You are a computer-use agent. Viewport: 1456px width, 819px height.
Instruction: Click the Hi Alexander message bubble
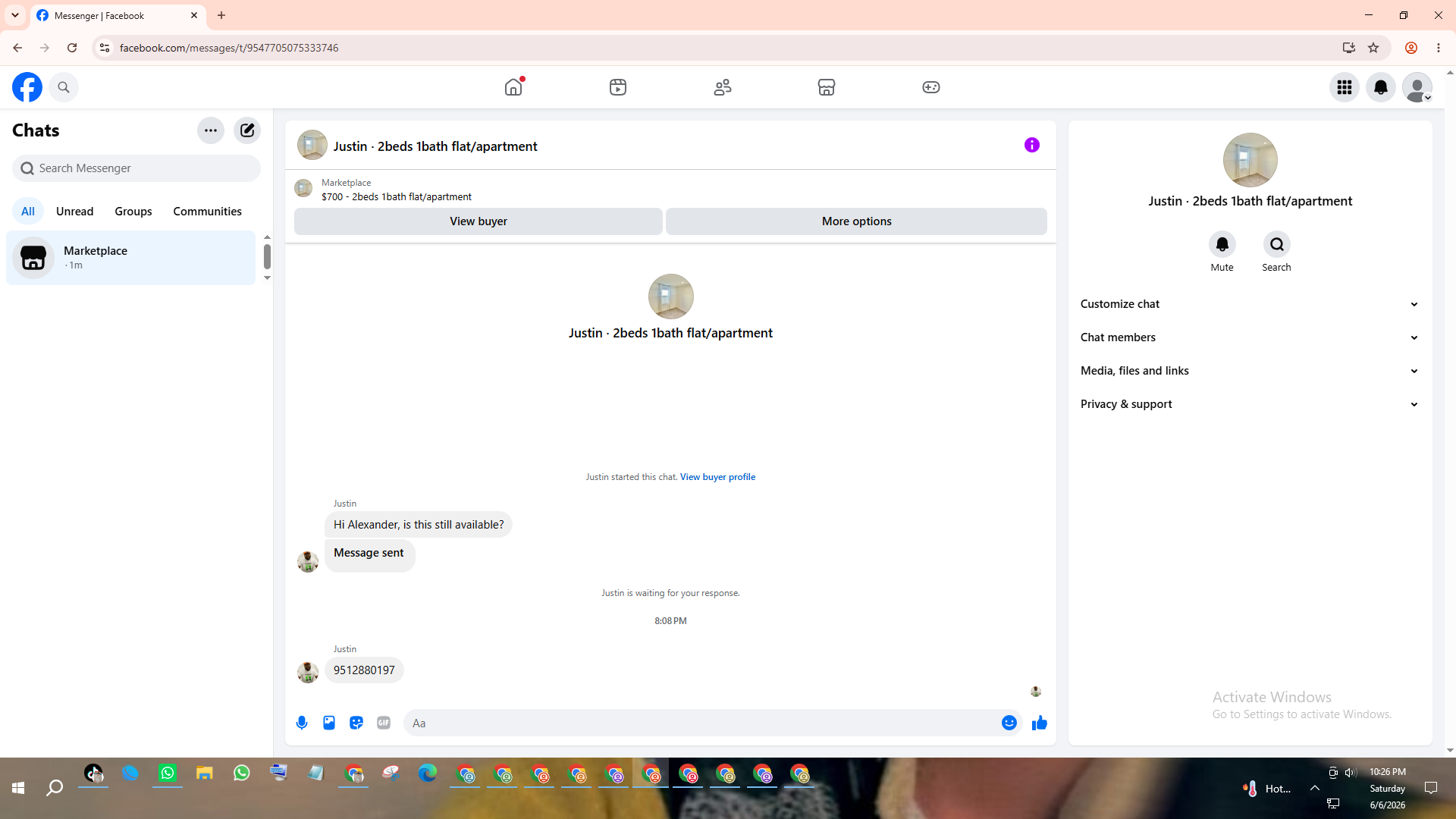coord(419,525)
